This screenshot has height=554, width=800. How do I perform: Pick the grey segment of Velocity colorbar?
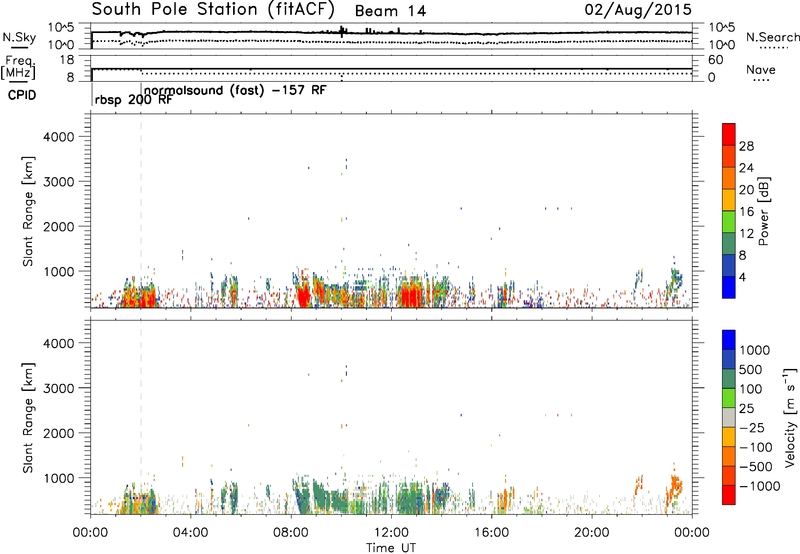729,418
